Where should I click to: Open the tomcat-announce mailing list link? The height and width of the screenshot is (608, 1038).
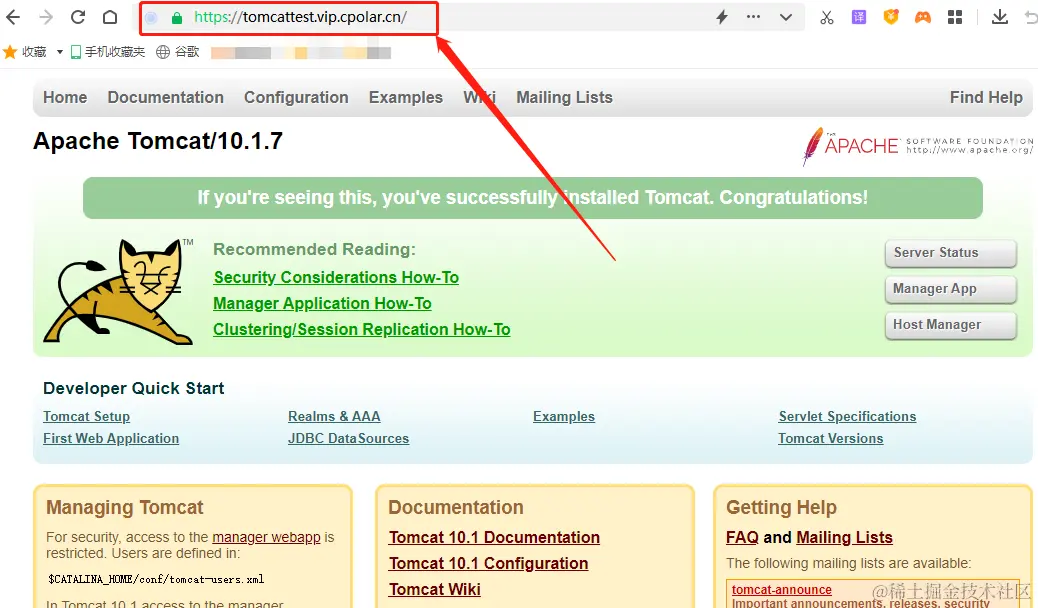click(781, 589)
